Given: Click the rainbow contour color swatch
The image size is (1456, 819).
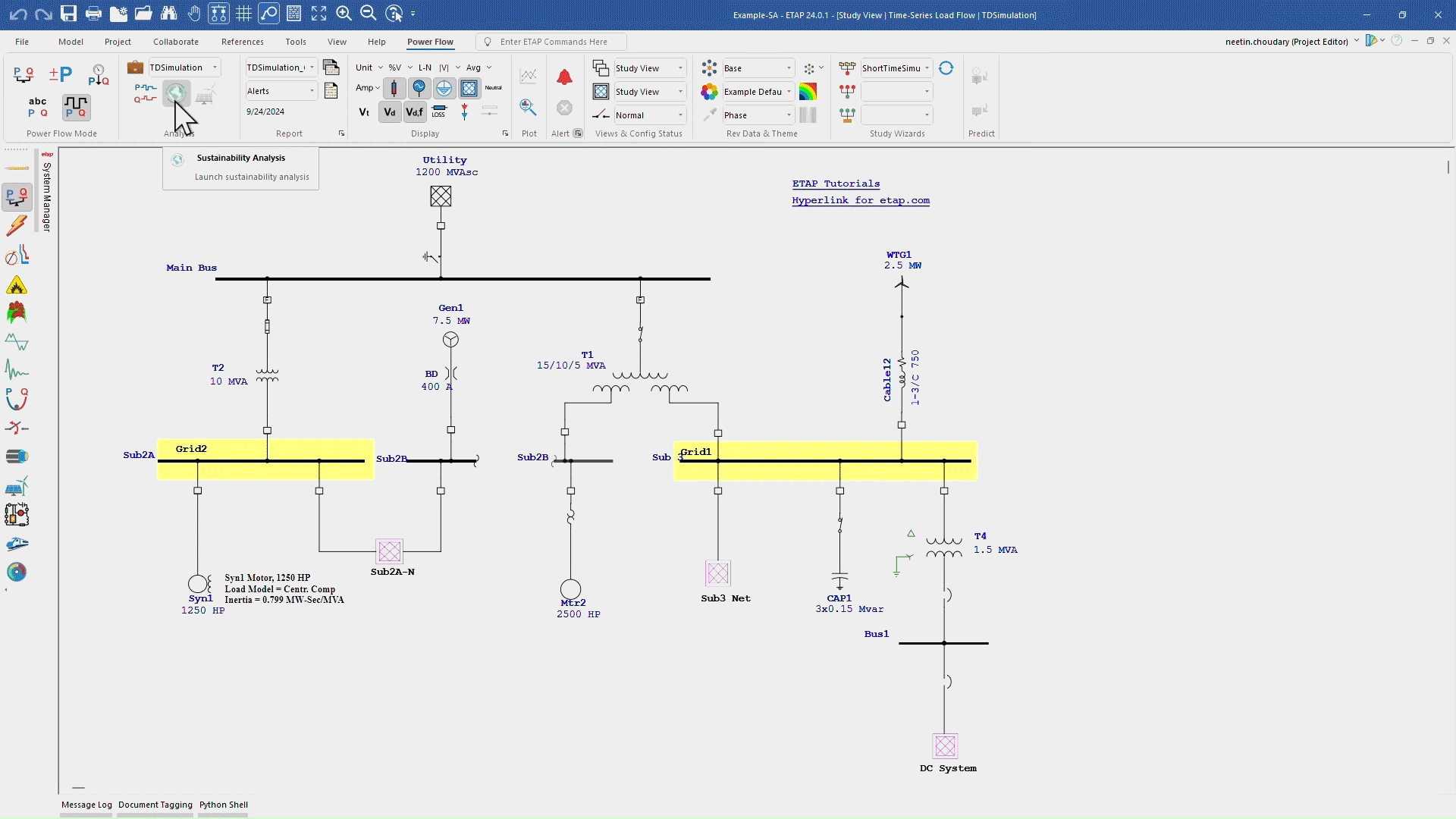Looking at the screenshot, I should pos(808,92).
